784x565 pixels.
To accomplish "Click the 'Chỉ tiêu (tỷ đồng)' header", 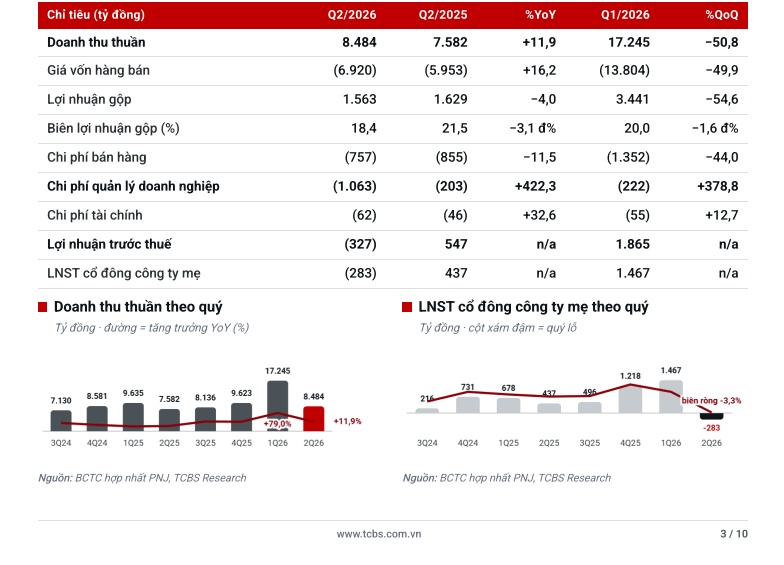I will pos(96,14).
